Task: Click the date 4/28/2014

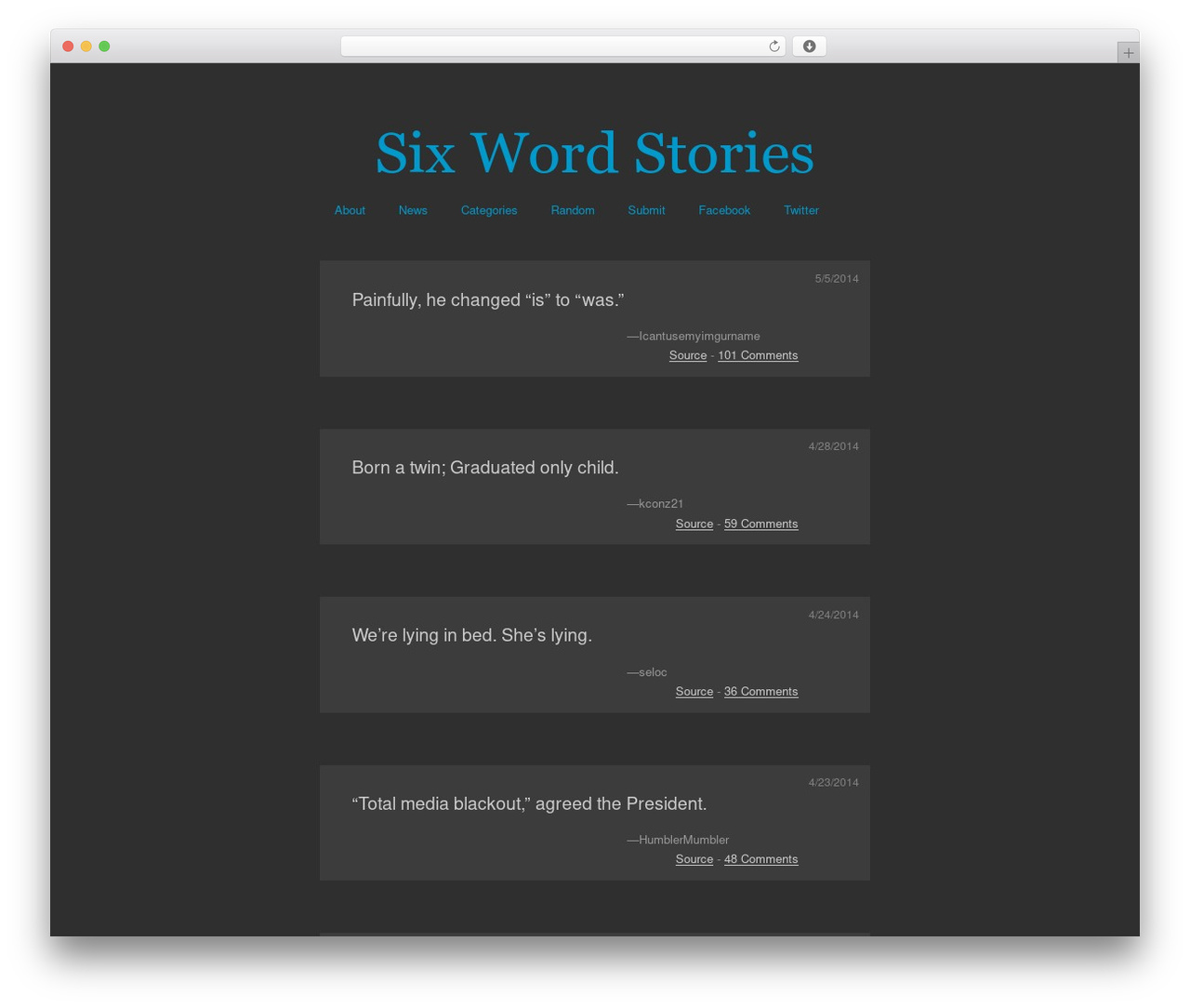Action: coord(833,446)
